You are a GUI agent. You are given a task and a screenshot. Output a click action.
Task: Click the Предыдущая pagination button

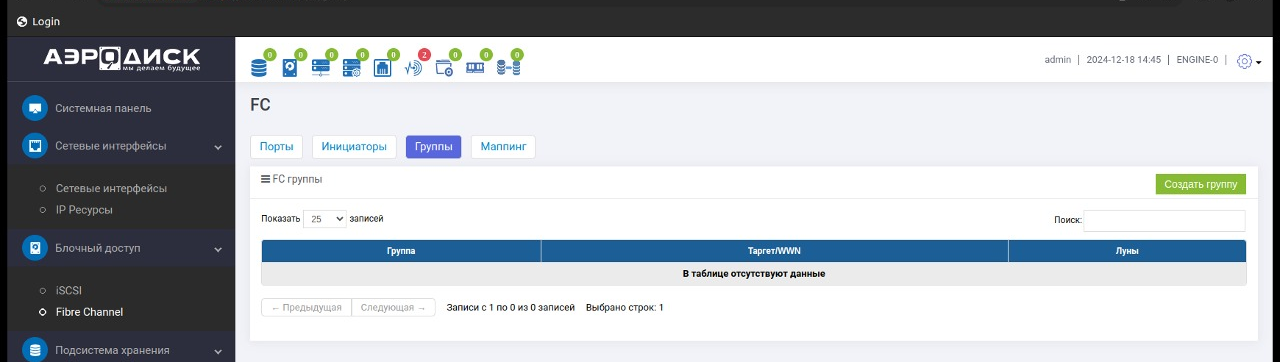click(306, 308)
